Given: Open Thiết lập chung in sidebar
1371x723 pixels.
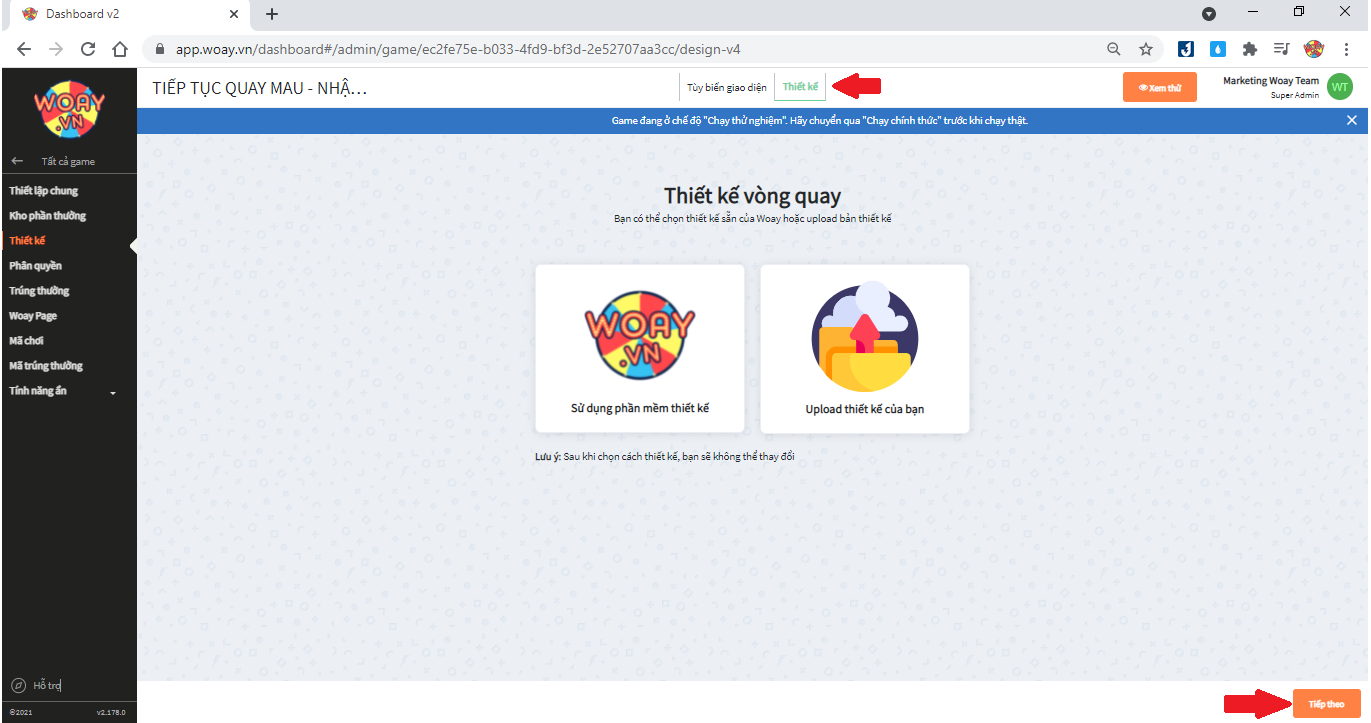Looking at the screenshot, I should [44, 191].
